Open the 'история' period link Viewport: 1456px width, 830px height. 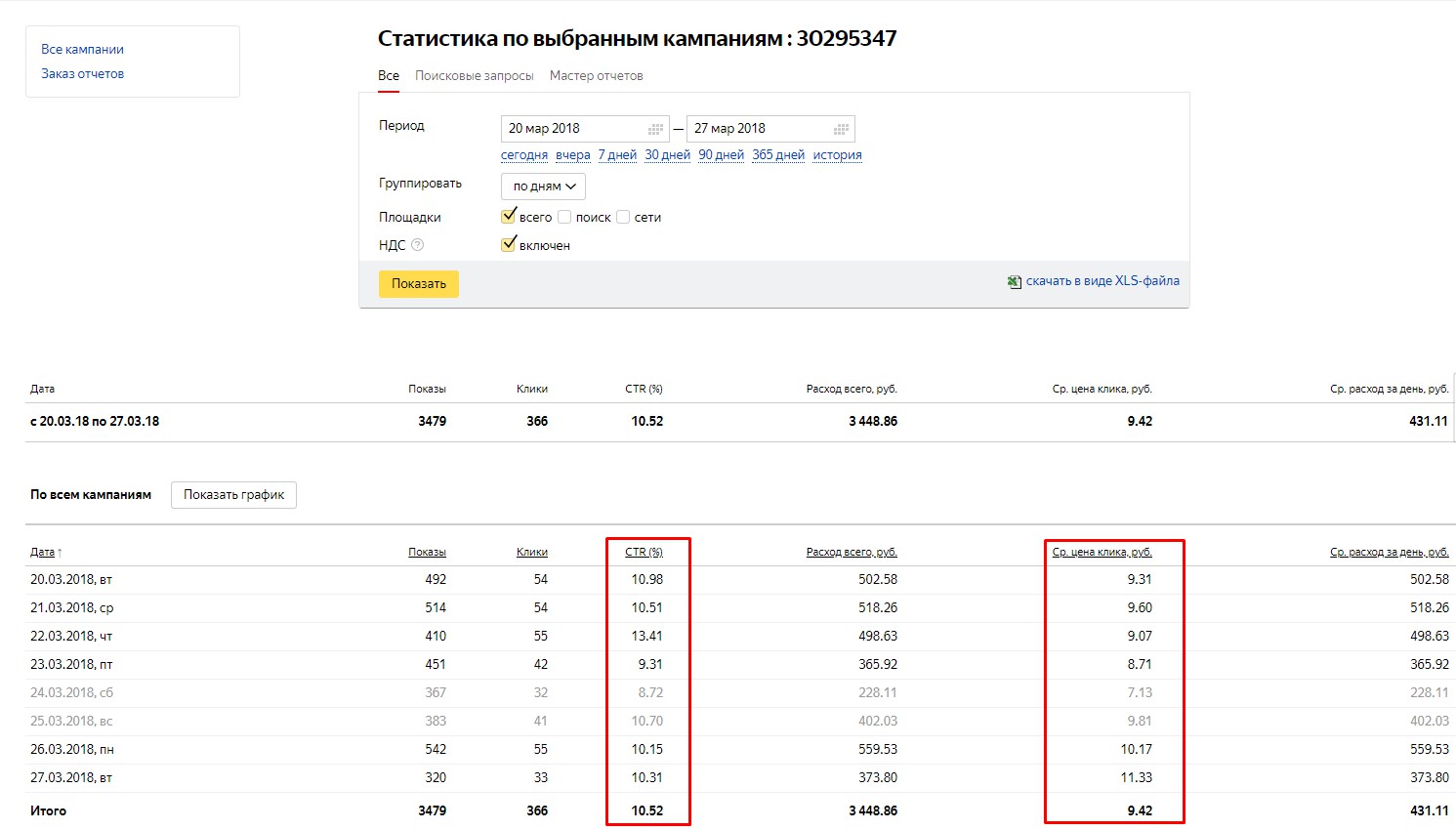pyautogui.click(x=838, y=155)
